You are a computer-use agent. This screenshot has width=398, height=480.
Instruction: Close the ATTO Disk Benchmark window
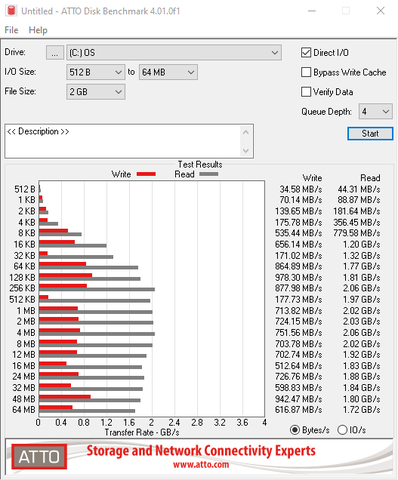click(x=380, y=11)
